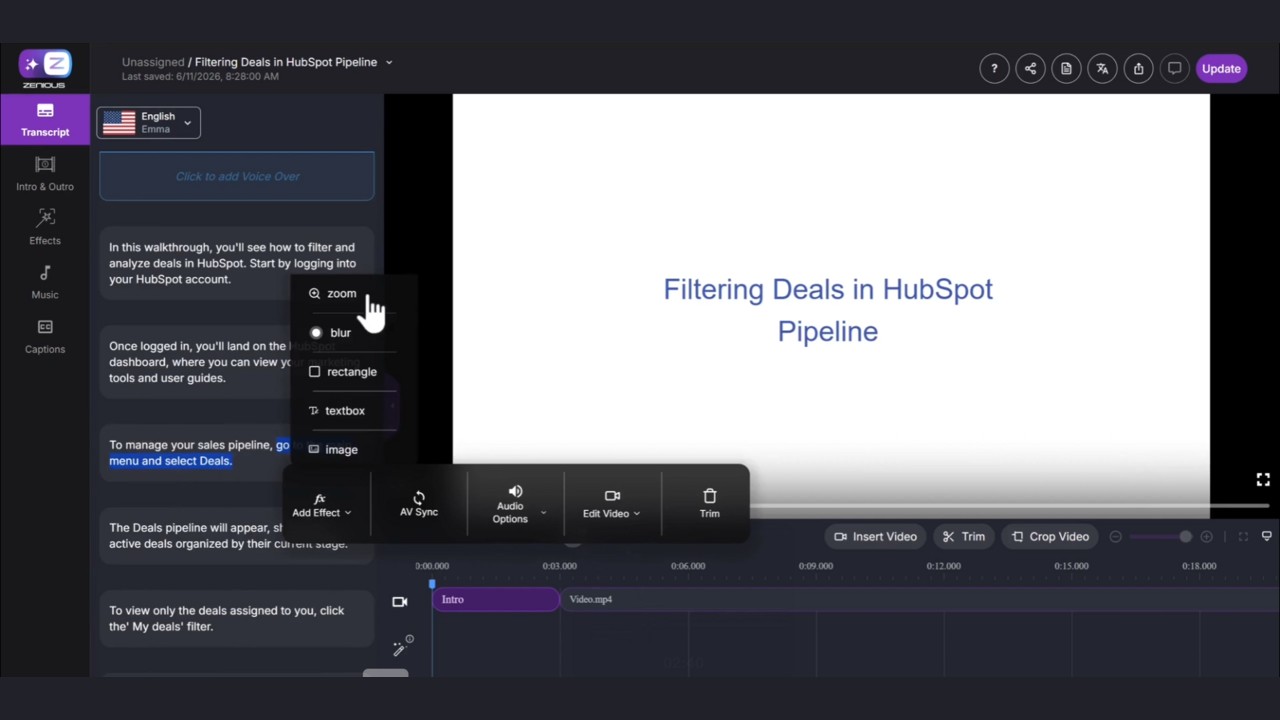Expand the project title dropdown arrow
Image resolution: width=1280 pixels, height=720 pixels.
click(389, 62)
